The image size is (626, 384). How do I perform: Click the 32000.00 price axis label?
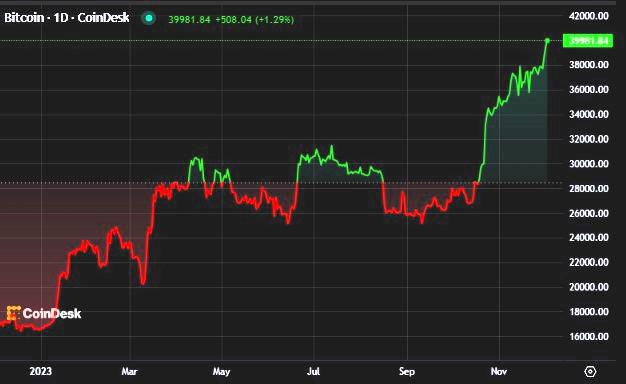589,139
